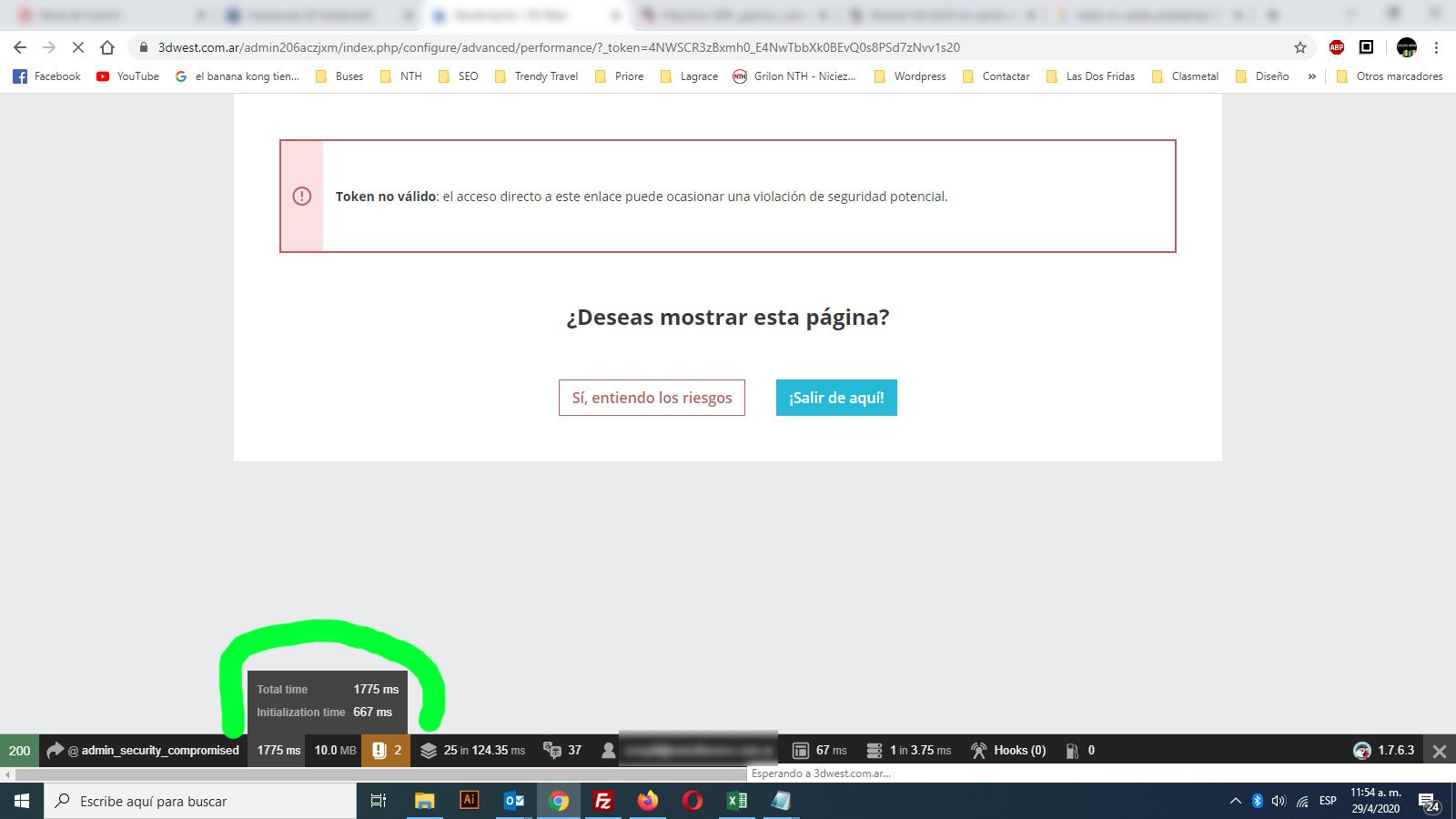Expand the Wordpress bookmark folder
This screenshot has height=819, width=1456.
pos(909,76)
